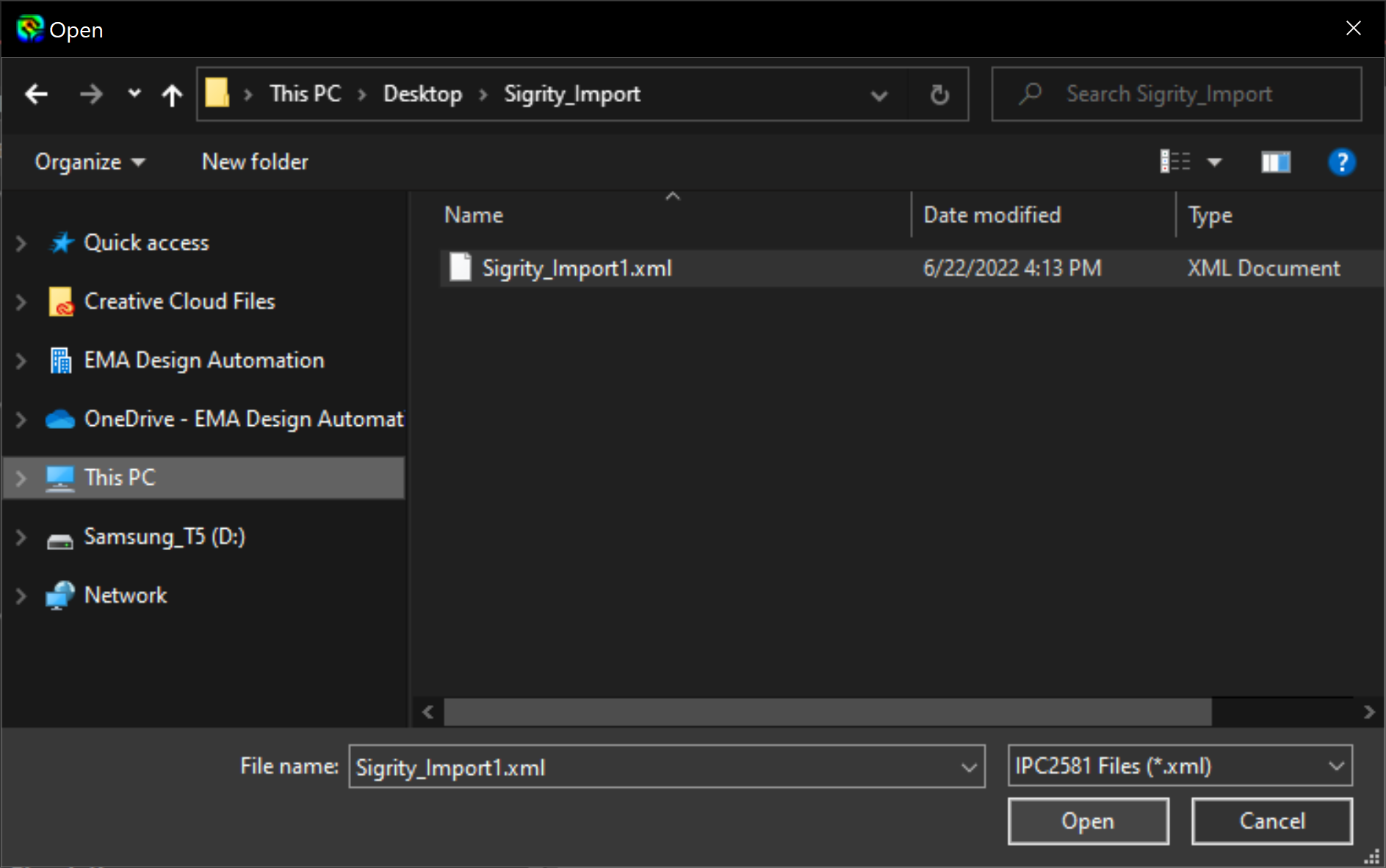Expand the Network sidebar entry
The width and height of the screenshot is (1386, 868).
(x=20, y=595)
